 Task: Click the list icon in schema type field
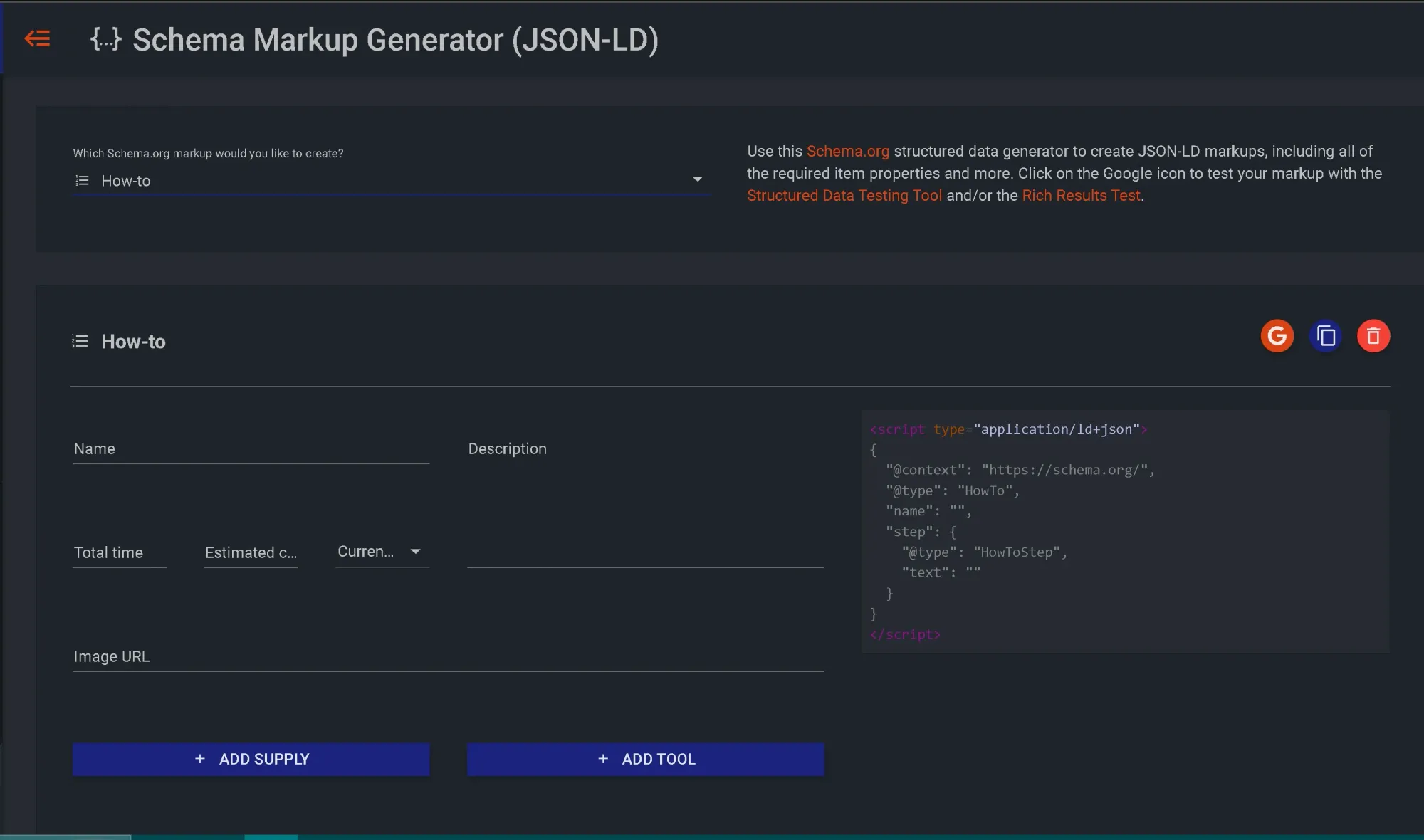[x=81, y=180]
